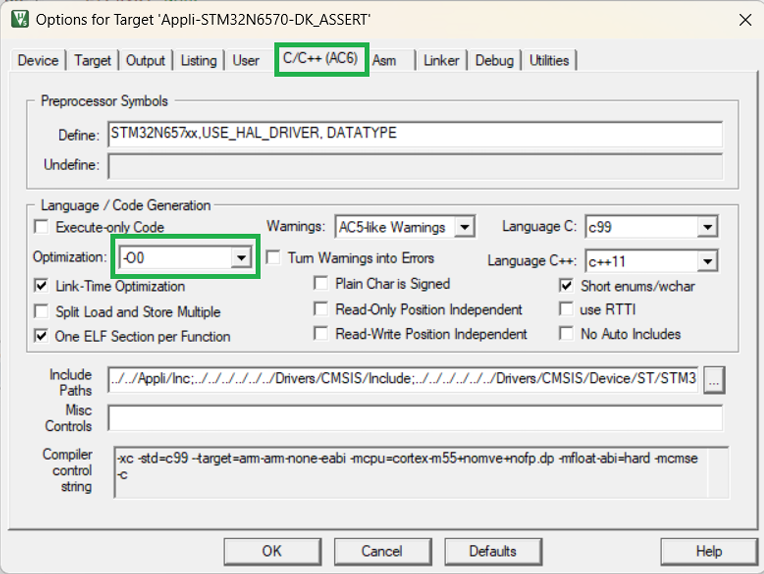Image resolution: width=764 pixels, height=574 pixels.
Task: Close the Options for Target dialog
Action: [x=745, y=20]
